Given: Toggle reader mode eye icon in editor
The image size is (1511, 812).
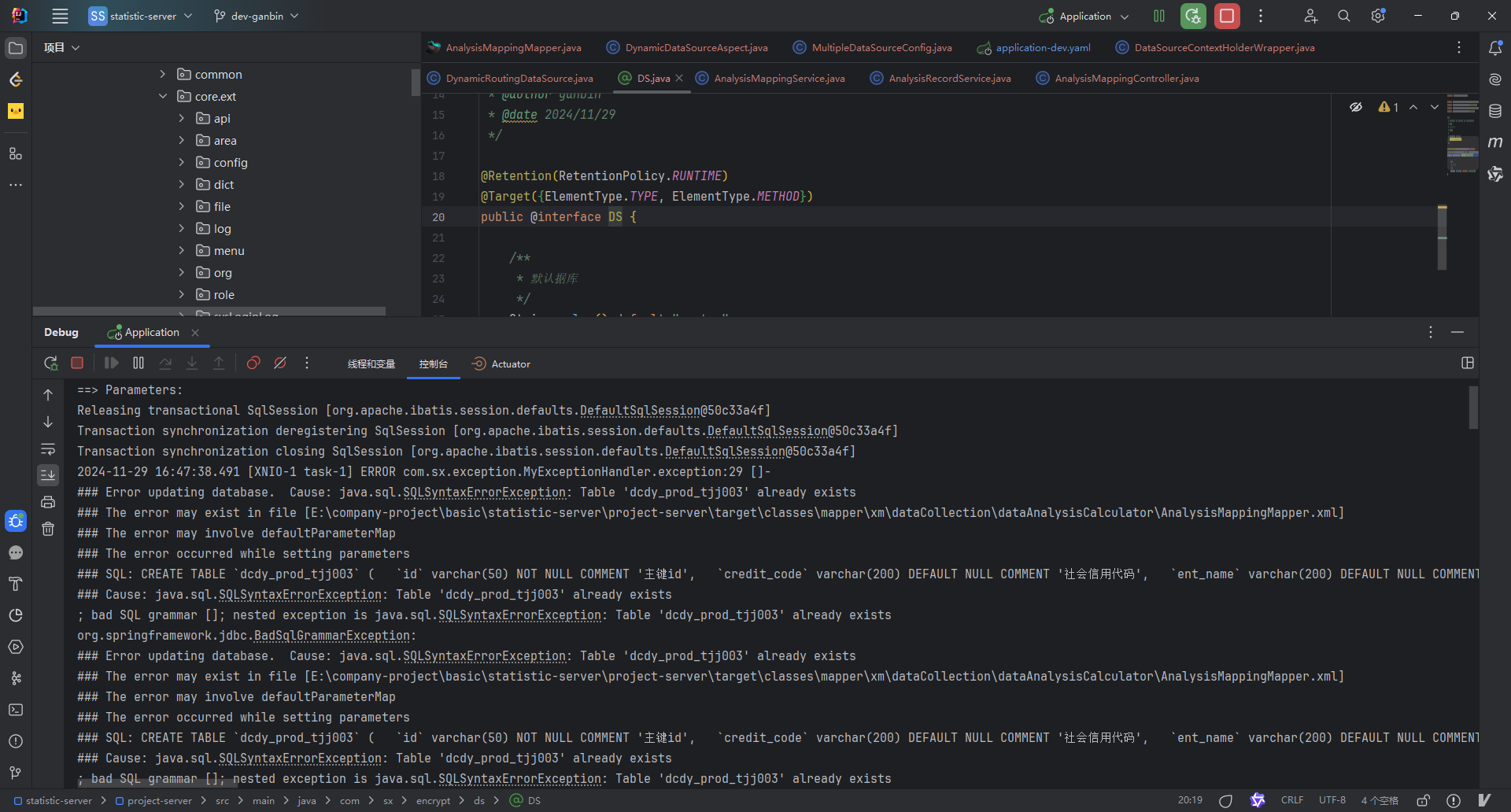Looking at the screenshot, I should tap(1356, 107).
